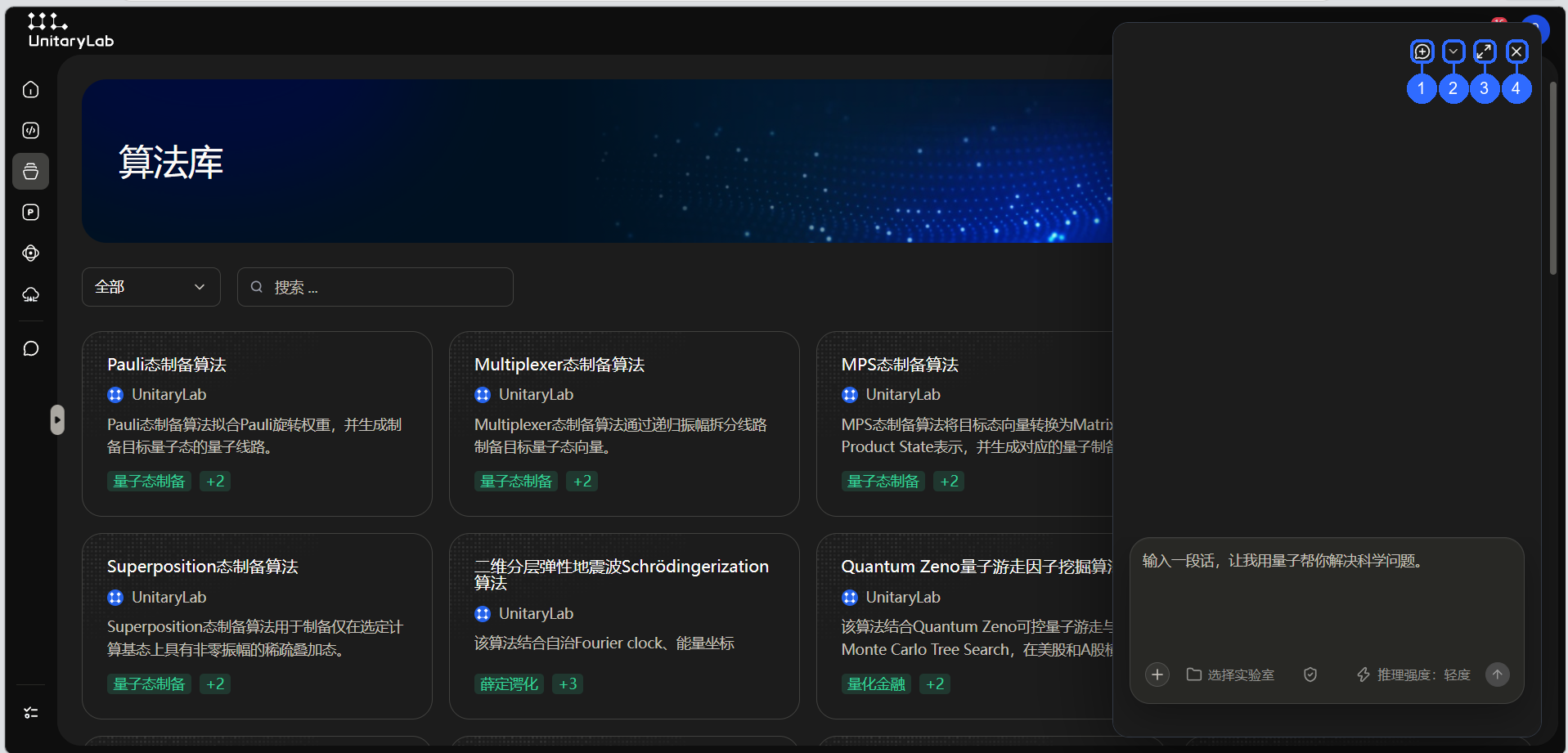Expand the sidebar with the arrow handle

[57, 419]
